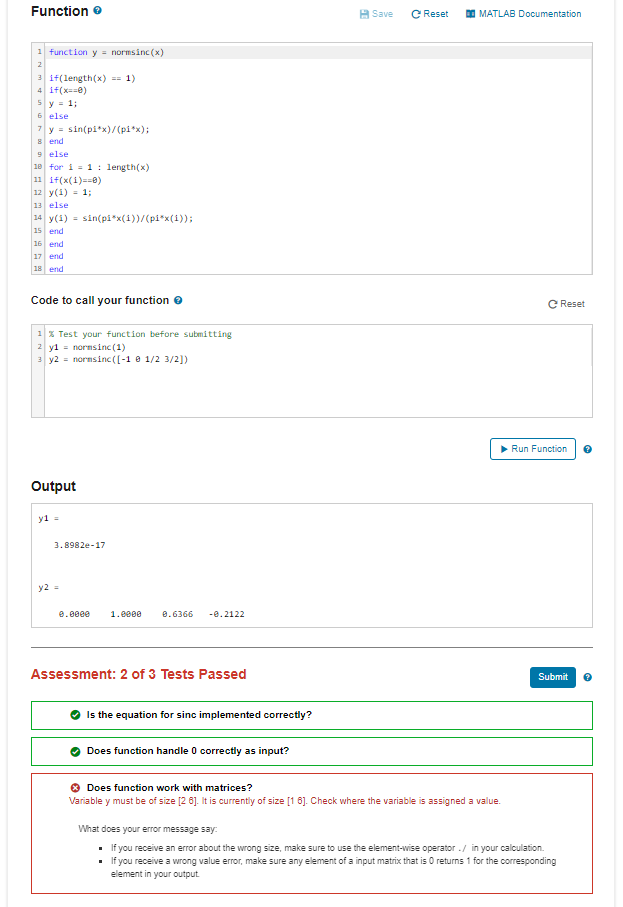Click the 'if(x==0)' code line
This screenshot has width=623, height=907.
pyautogui.click(x=68, y=90)
